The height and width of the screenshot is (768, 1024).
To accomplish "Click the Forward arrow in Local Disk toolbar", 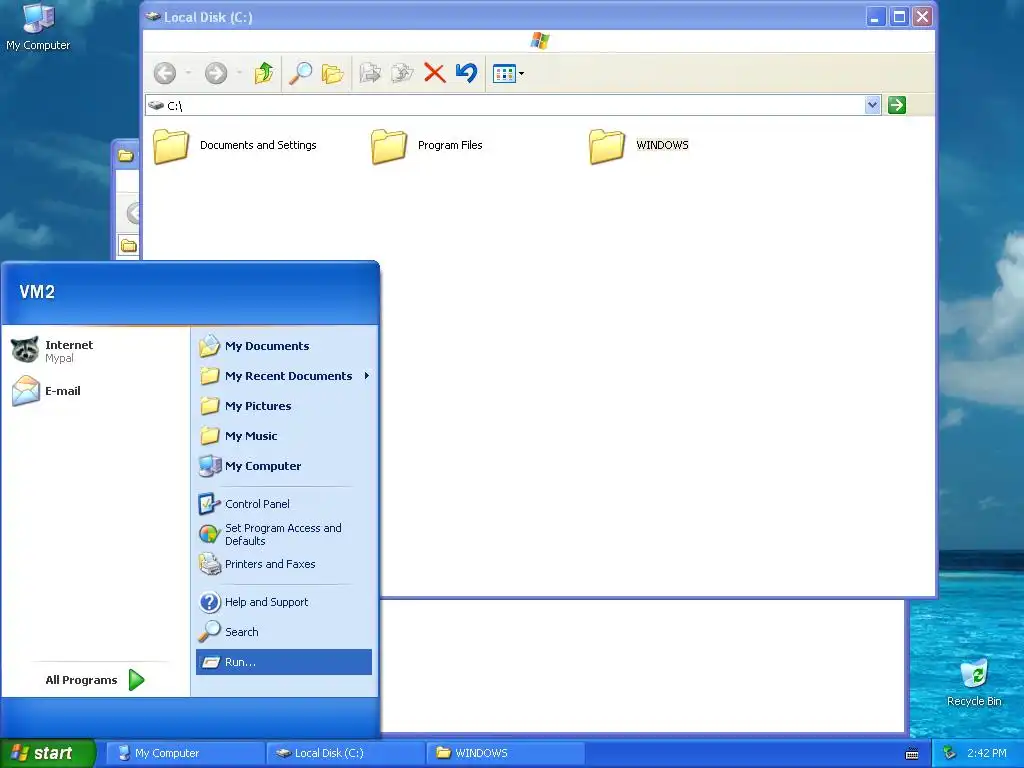I will click(216, 73).
